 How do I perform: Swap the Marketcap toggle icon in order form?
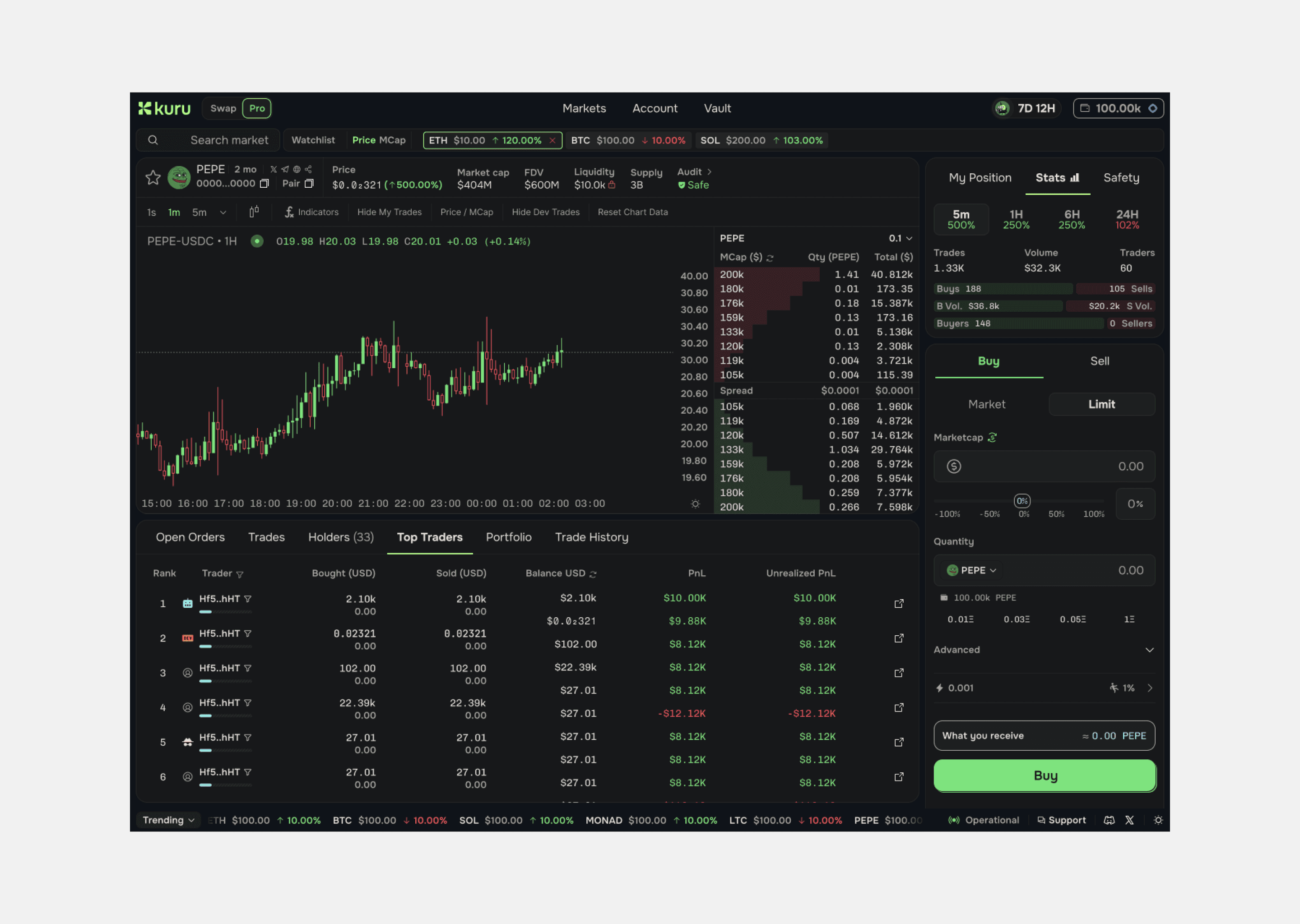993,438
